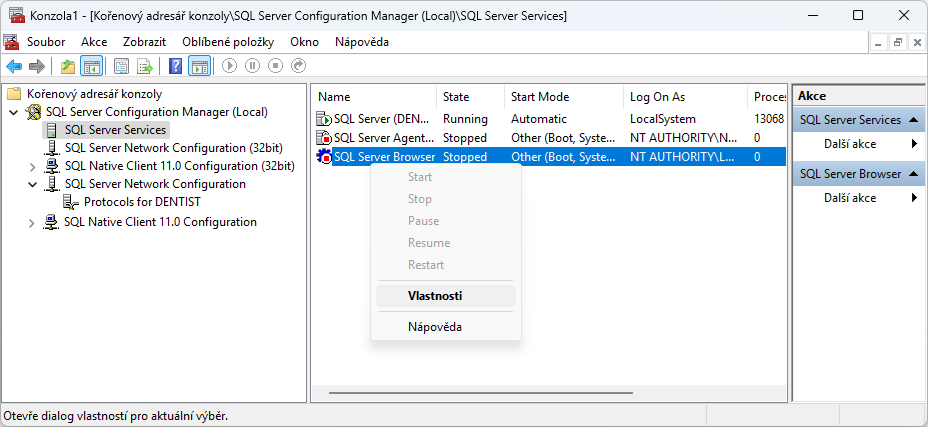Expand SQL Native Client 11.0 Configuration (32bit)

(33, 166)
